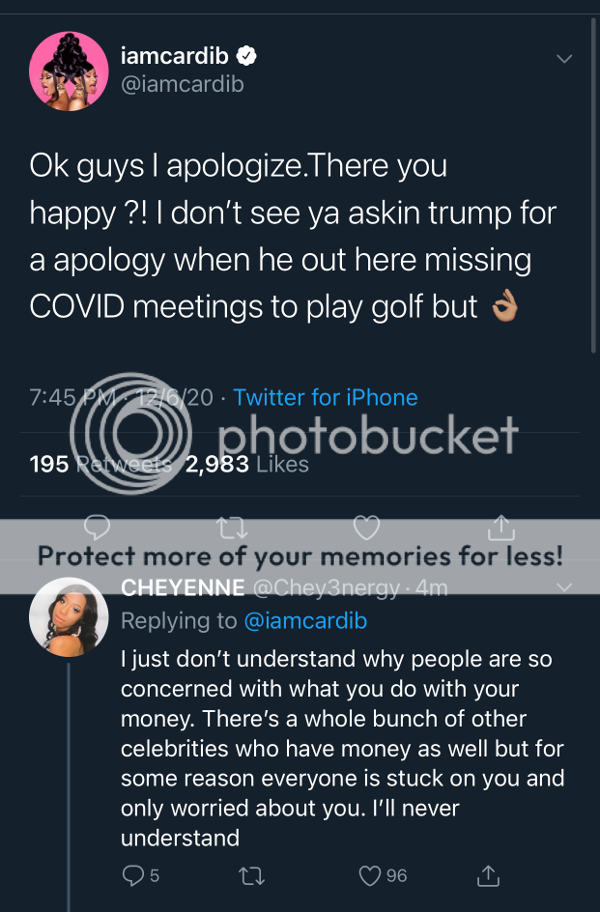Screen dimensions: 600x912
Task: Reply to CHEYENNE's comment
Action: 133,876
